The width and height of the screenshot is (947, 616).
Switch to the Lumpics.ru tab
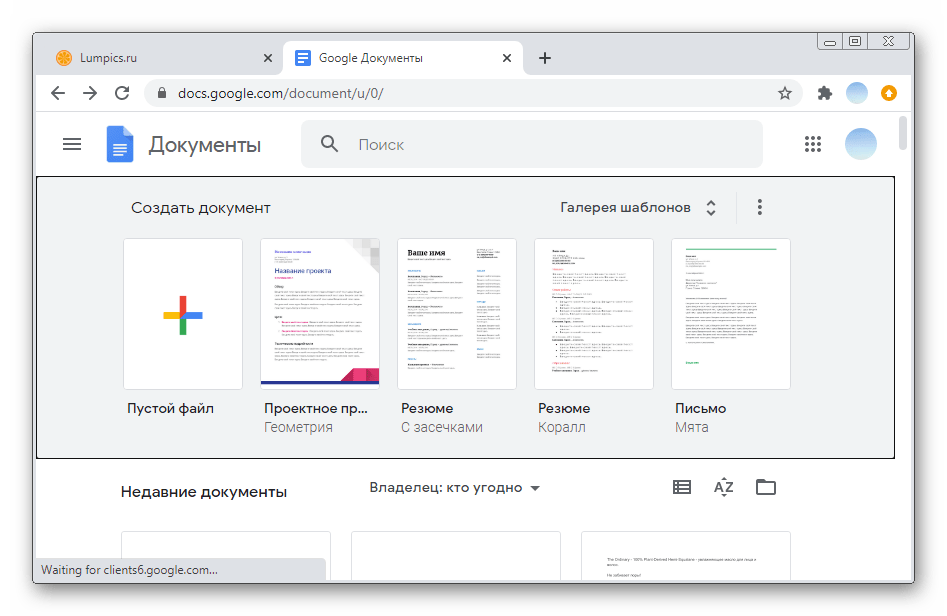[x=158, y=58]
